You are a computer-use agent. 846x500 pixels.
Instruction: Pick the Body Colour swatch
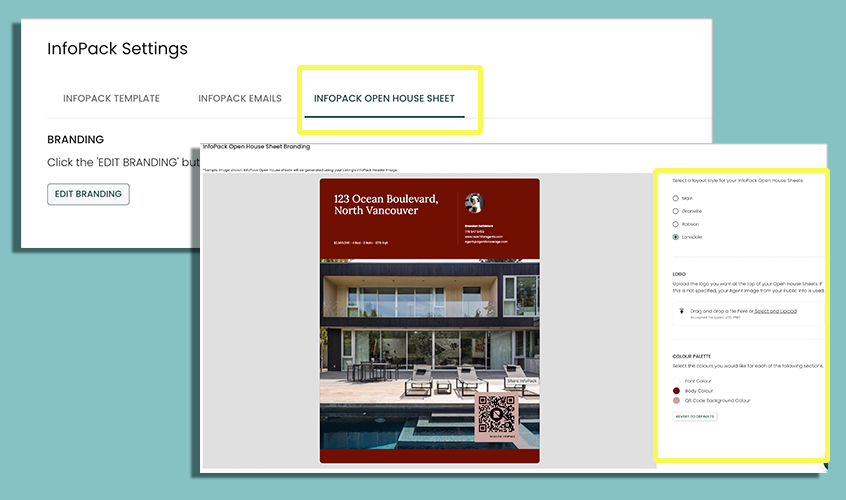[x=677, y=391]
